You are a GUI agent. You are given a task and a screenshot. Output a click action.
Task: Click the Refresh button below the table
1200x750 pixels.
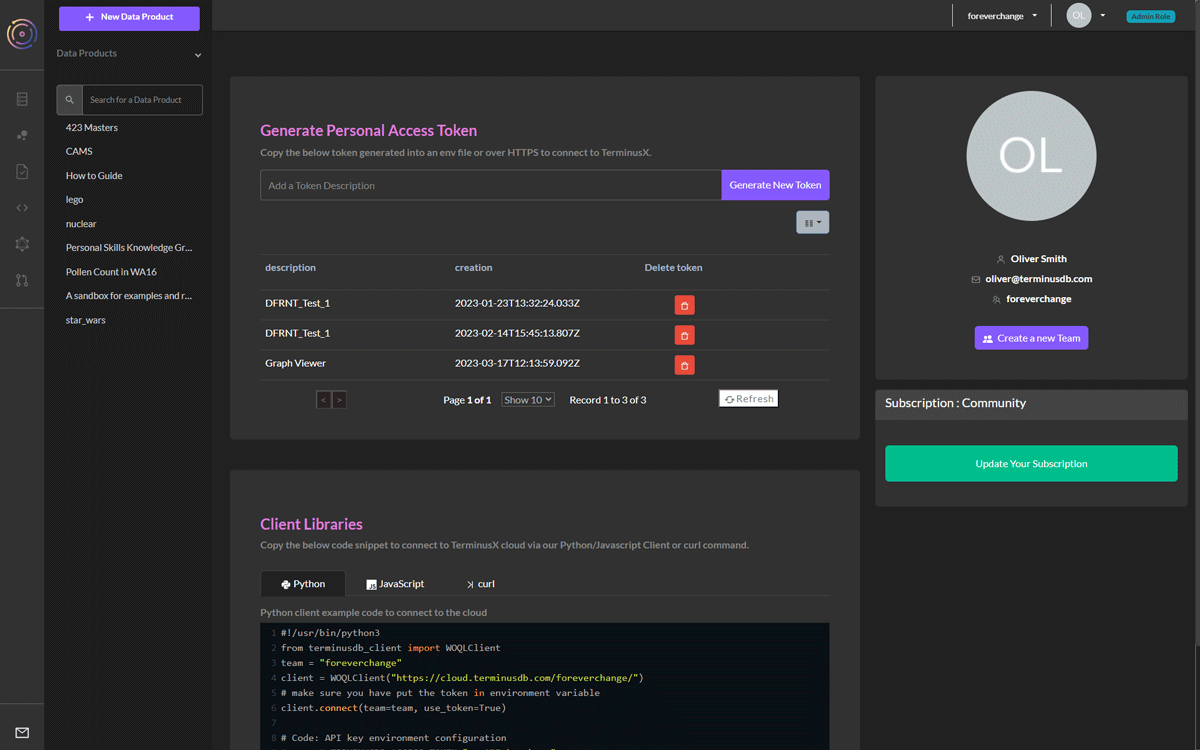coord(748,398)
